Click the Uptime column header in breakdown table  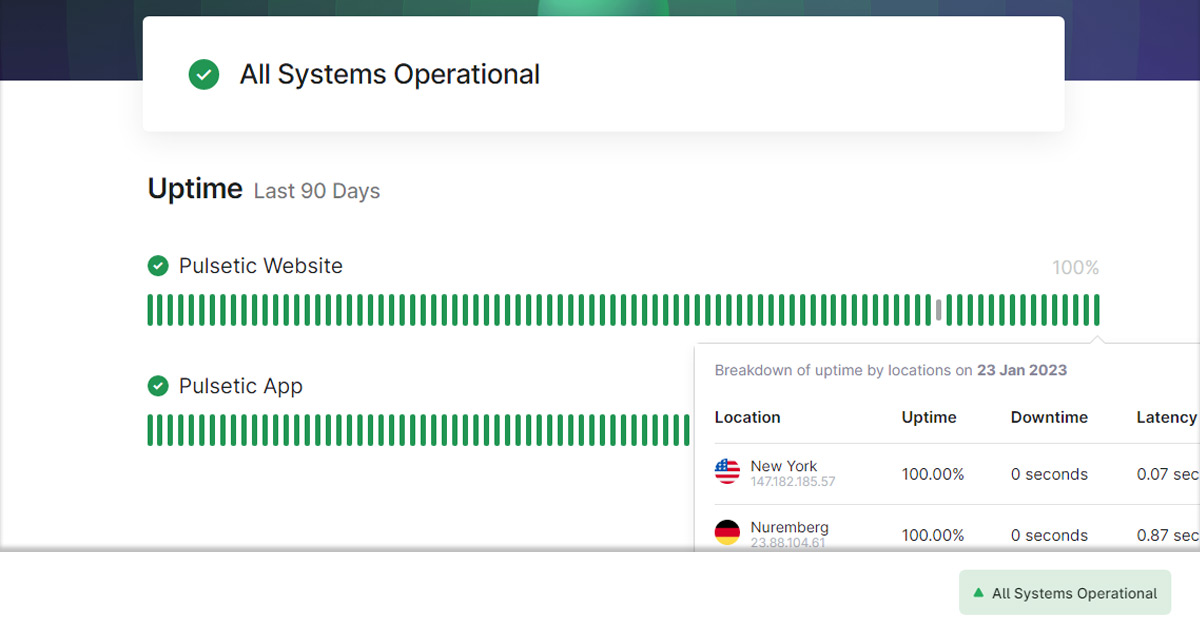929,417
